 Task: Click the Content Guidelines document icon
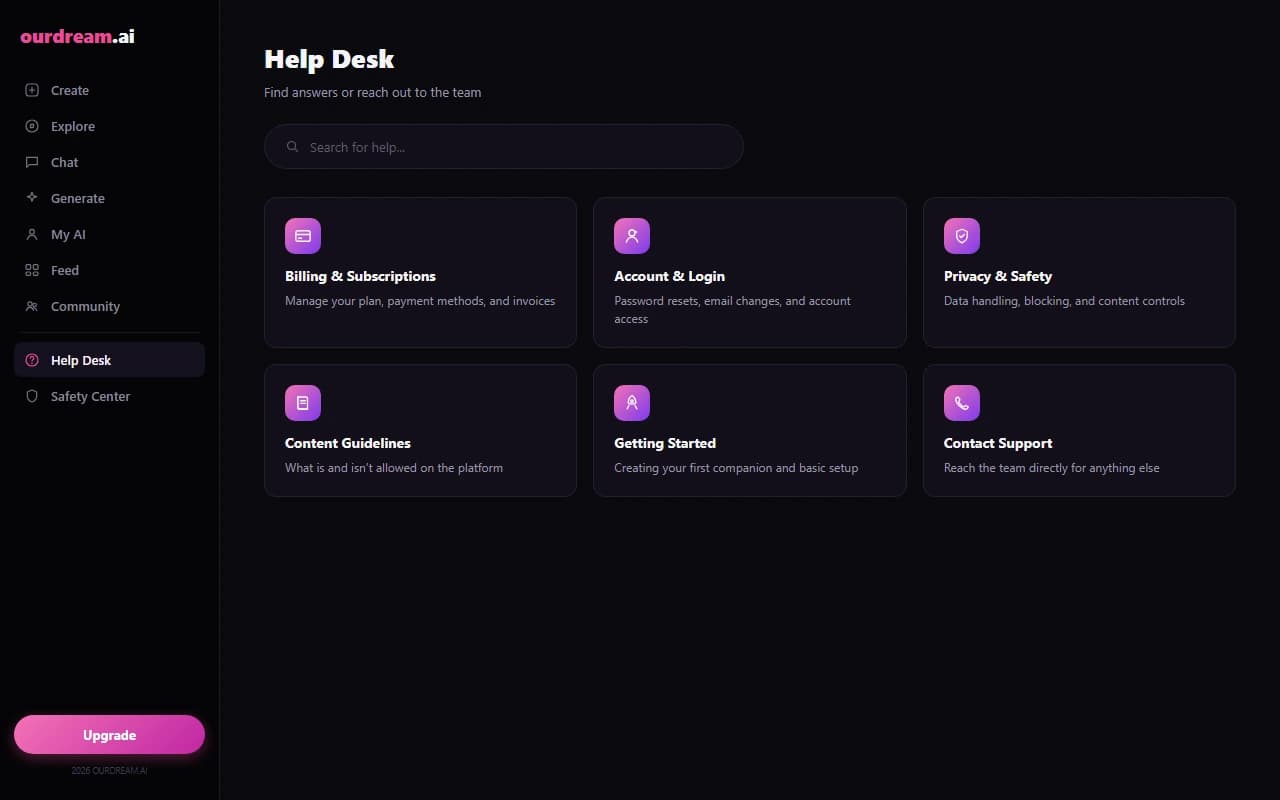pyautogui.click(x=303, y=403)
